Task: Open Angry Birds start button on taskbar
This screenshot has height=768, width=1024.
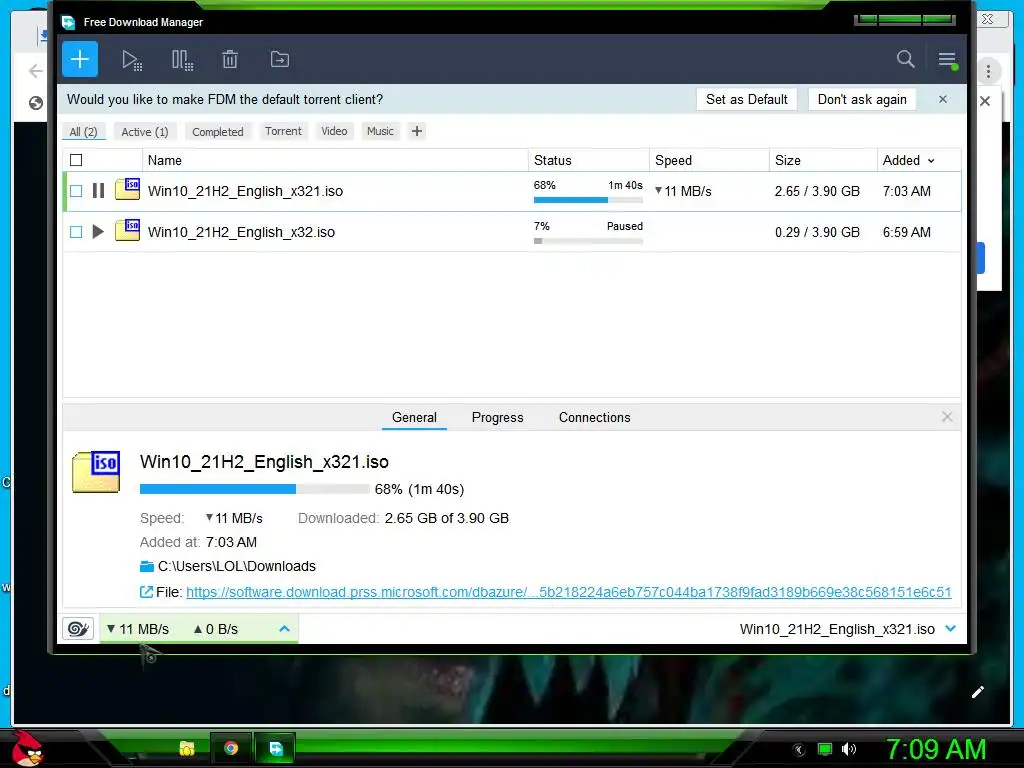Action: 27,748
